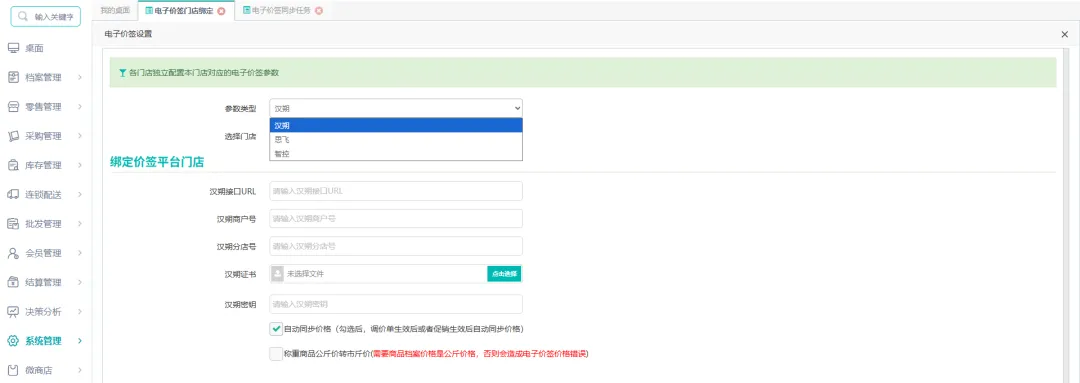This screenshot has height=383, width=1080.
Task: Expand the 采购管理 menu arrow
Action: (x=80, y=136)
